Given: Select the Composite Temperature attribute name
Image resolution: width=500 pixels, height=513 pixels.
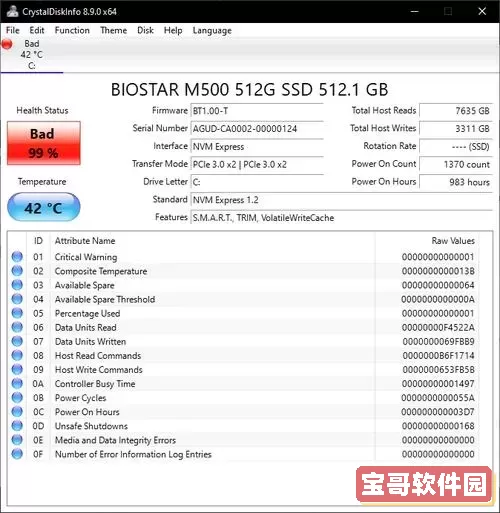Looking at the screenshot, I should click(x=101, y=271).
